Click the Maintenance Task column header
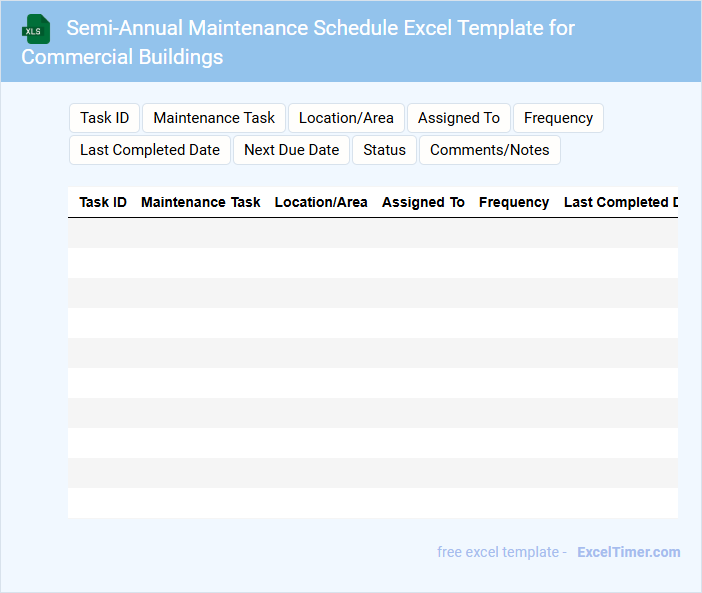702x593 pixels. coord(200,202)
